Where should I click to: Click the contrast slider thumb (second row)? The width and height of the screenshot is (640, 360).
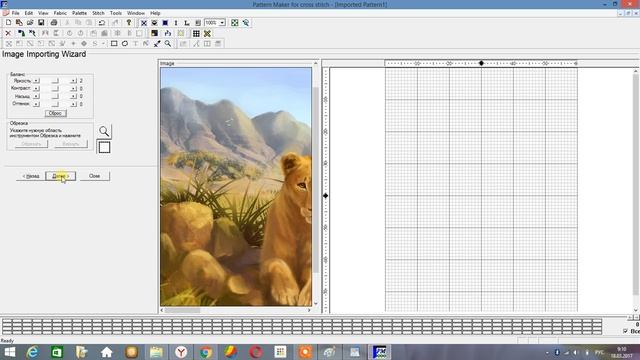pyautogui.click(x=55, y=89)
